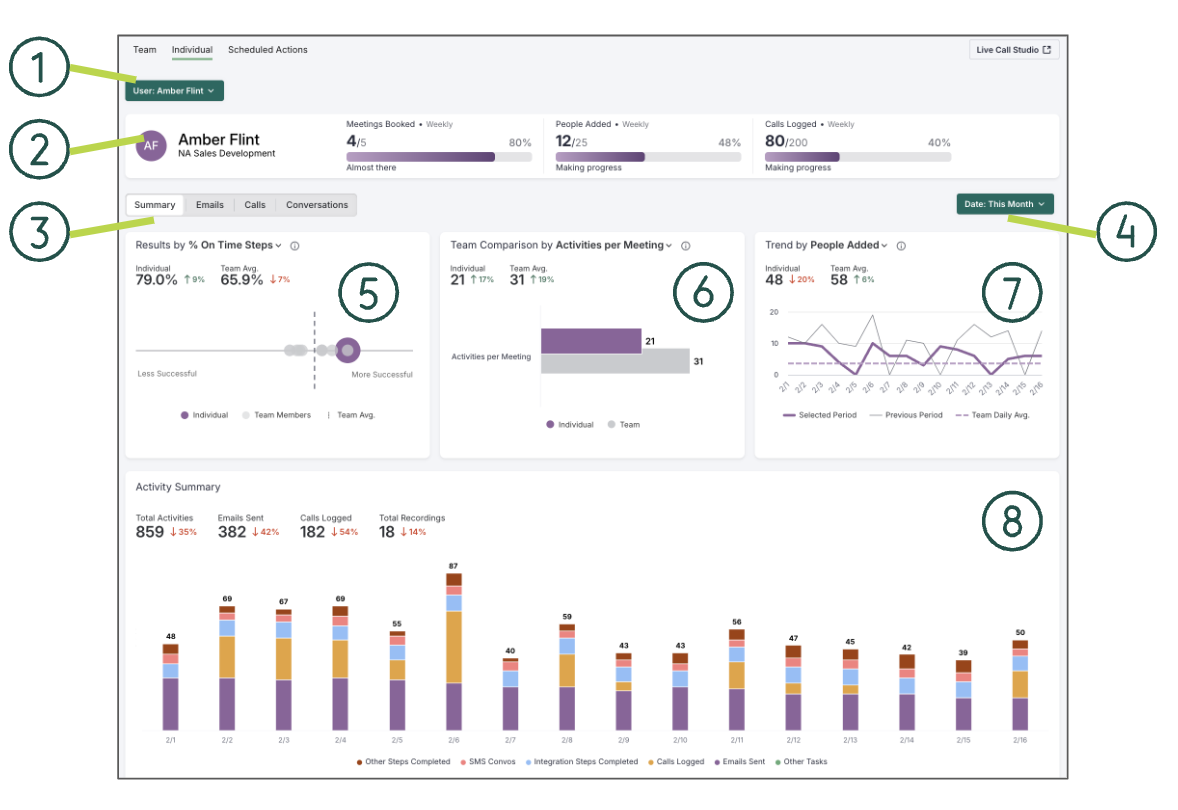Click the Meetings Booked progress bar
Screen dimensions: 1178x810
pos(439,157)
